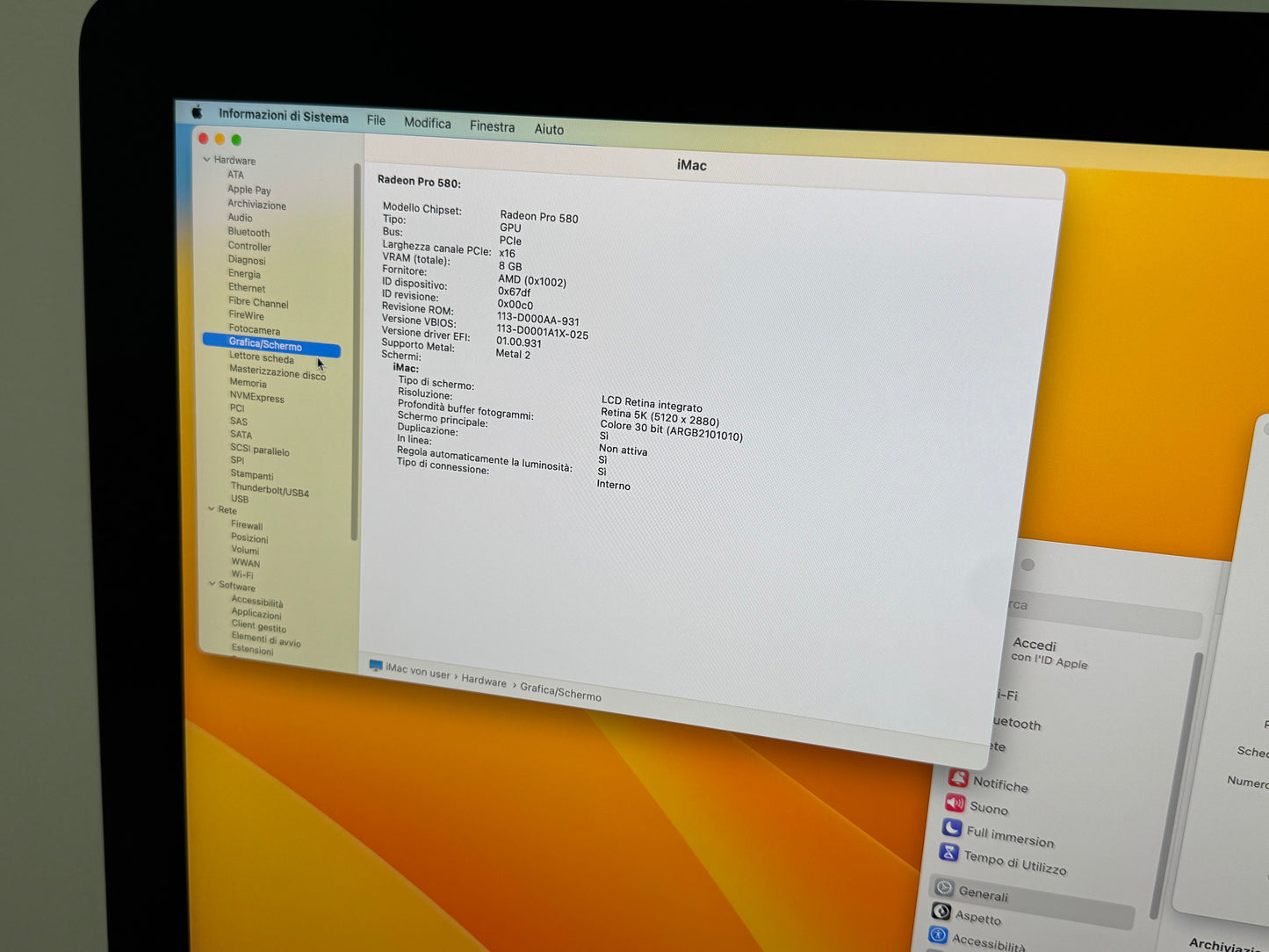The height and width of the screenshot is (952, 1269).
Task: Select Client gestito under Software
Action: (x=258, y=627)
